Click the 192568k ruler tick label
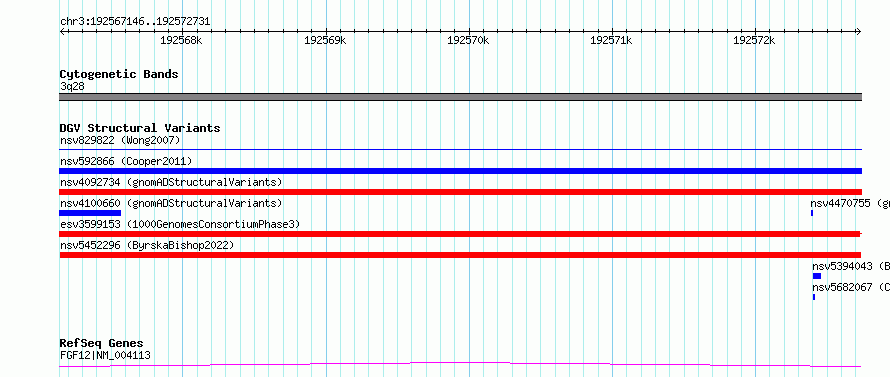Image resolution: width=890 pixels, height=377 pixels. tap(181, 40)
